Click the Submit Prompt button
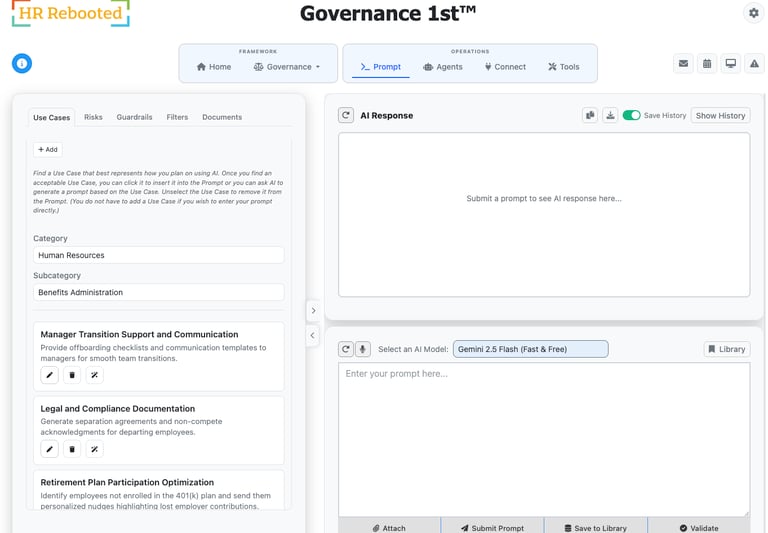This screenshot has width=768, height=533. pyautogui.click(x=492, y=528)
